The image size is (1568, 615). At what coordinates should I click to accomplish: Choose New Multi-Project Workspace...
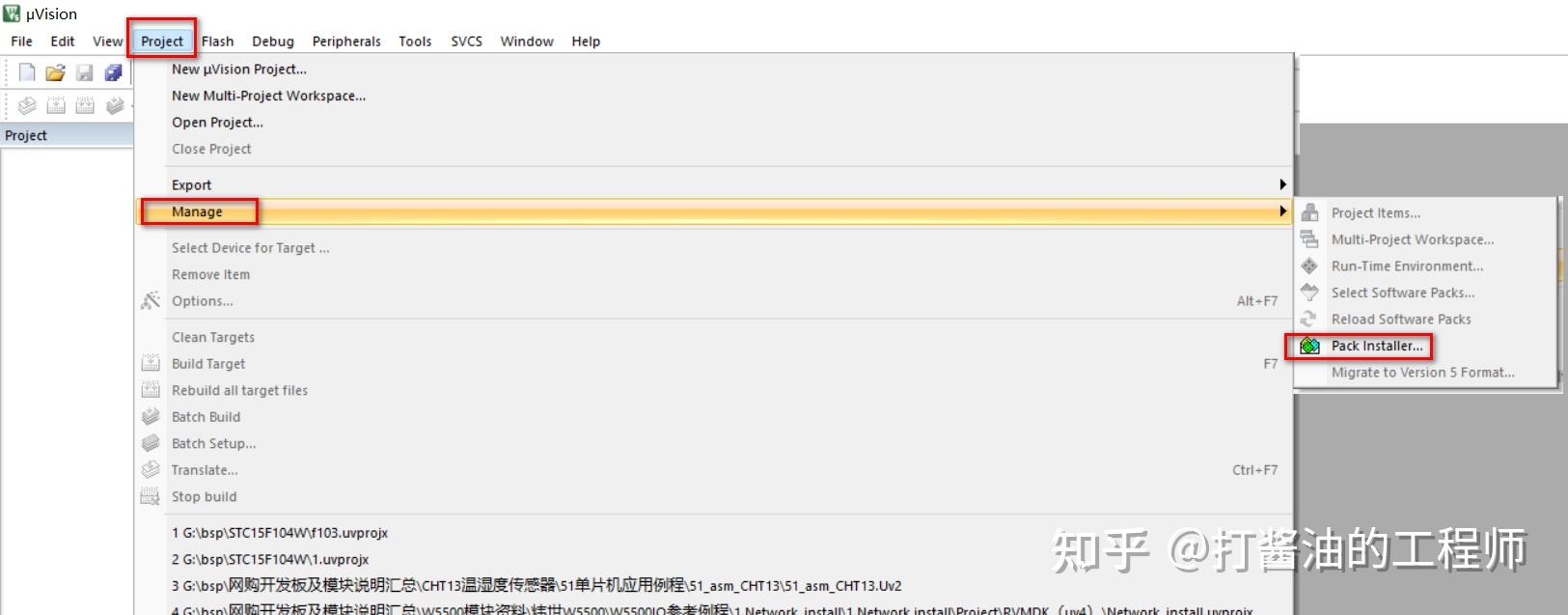click(714, 96)
